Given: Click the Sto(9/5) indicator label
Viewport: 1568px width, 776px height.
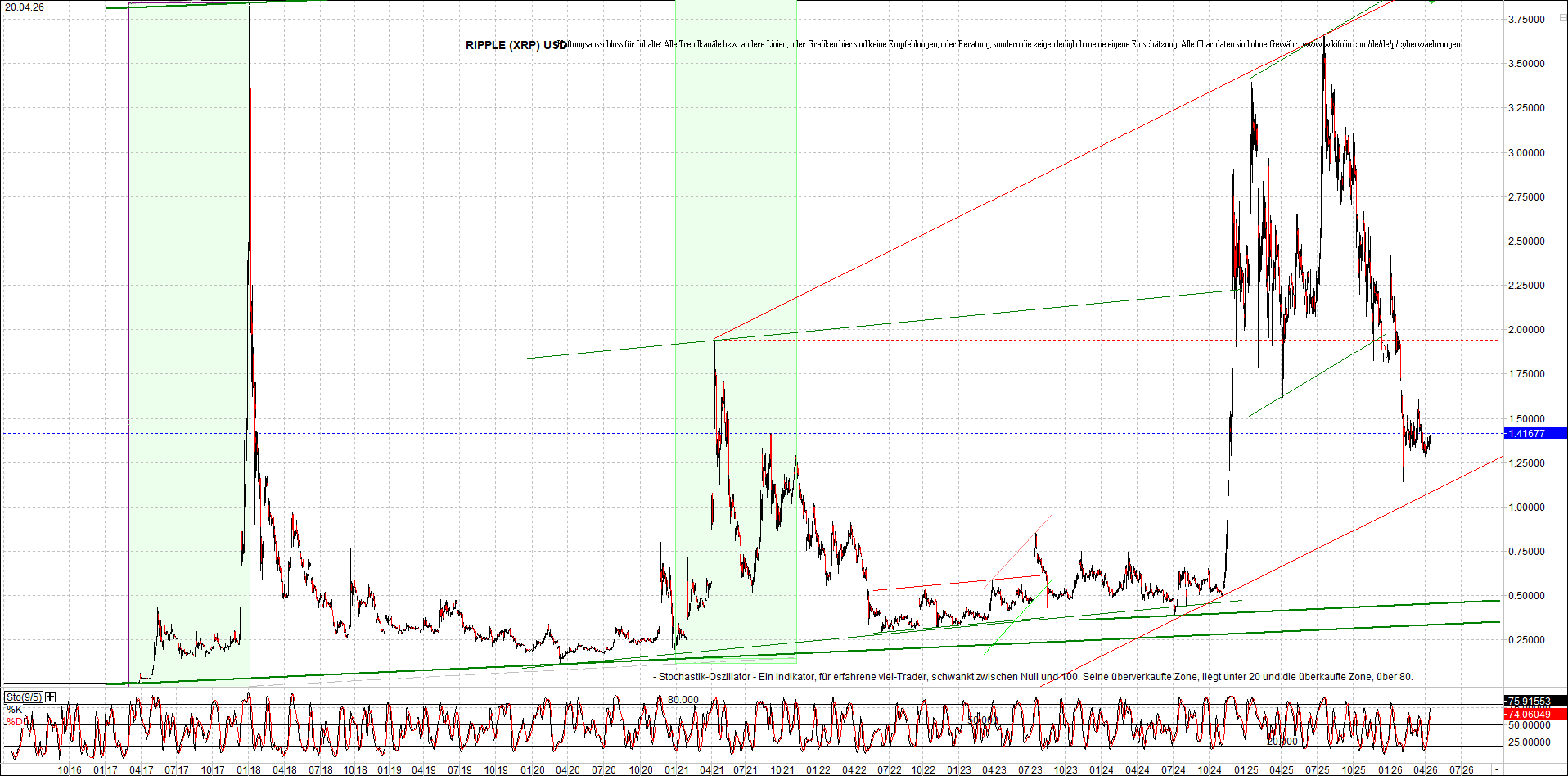Looking at the screenshot, I should (24, 697).
